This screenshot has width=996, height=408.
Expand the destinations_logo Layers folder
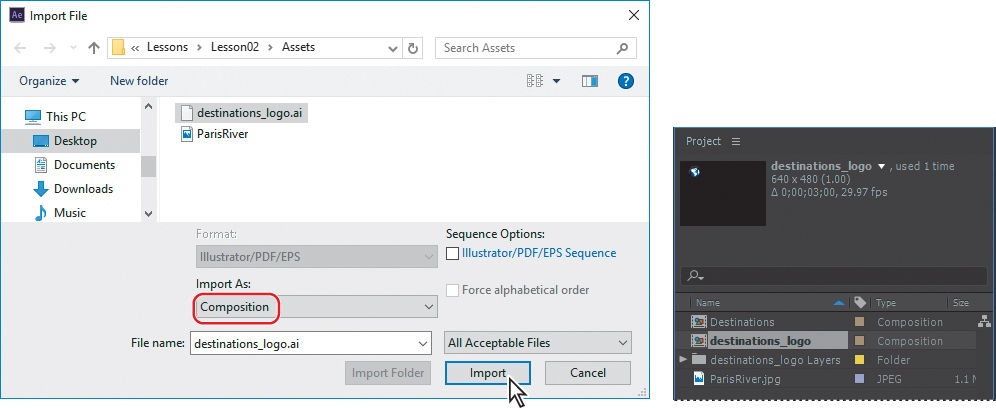click(683, 360)
